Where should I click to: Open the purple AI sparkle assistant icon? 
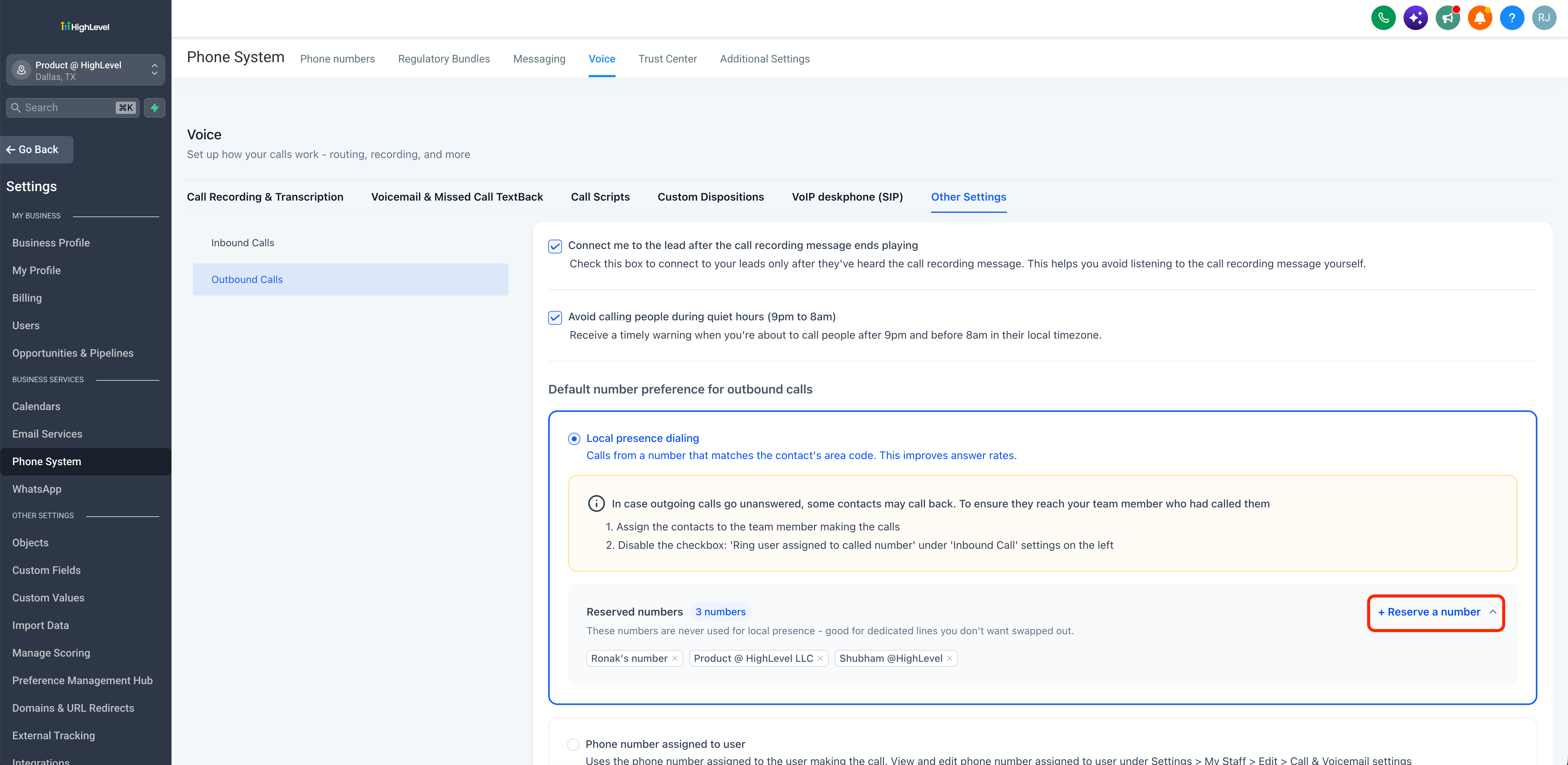[x=1415, y=18]
